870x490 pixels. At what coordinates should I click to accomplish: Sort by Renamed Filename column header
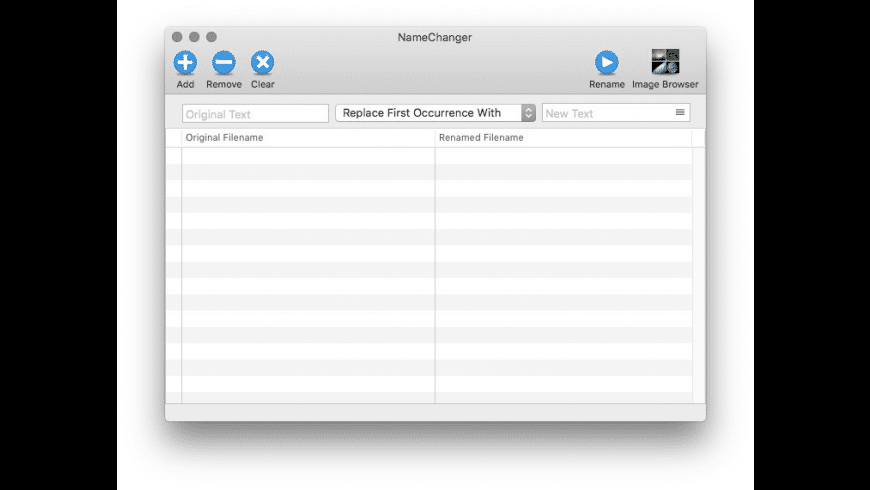click(x=563, y=138)
